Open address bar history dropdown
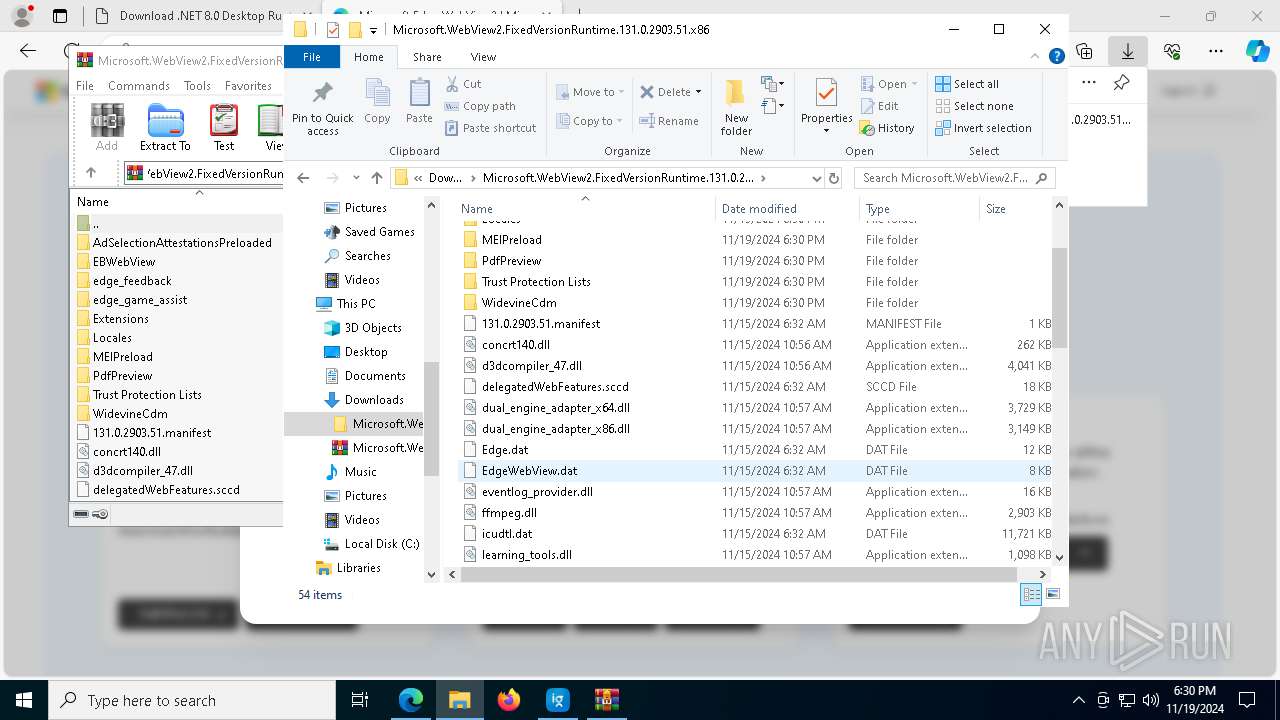Image resolution: width=1280 pixels, height=720 pixels. click(x=816, y=178)
